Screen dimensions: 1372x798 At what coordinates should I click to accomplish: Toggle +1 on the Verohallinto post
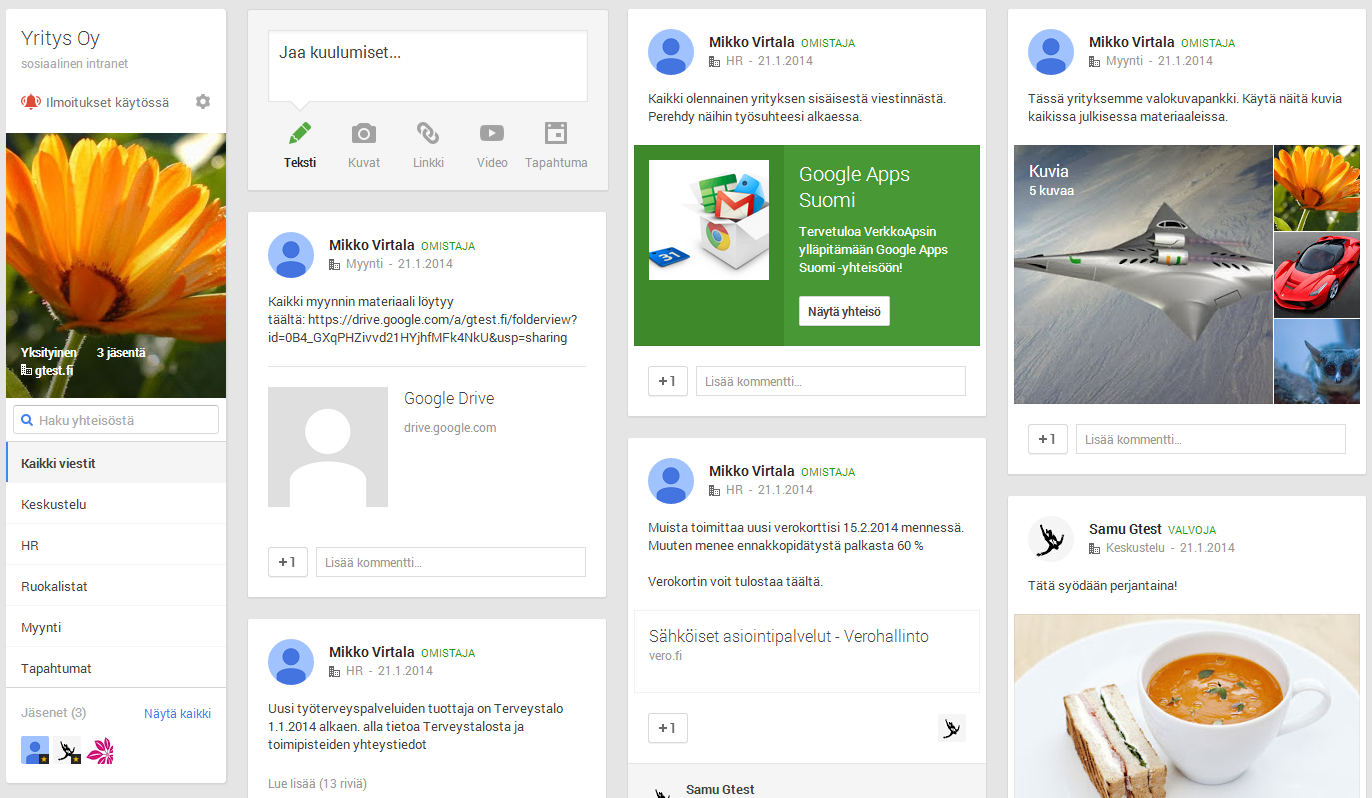coord(668,728)
